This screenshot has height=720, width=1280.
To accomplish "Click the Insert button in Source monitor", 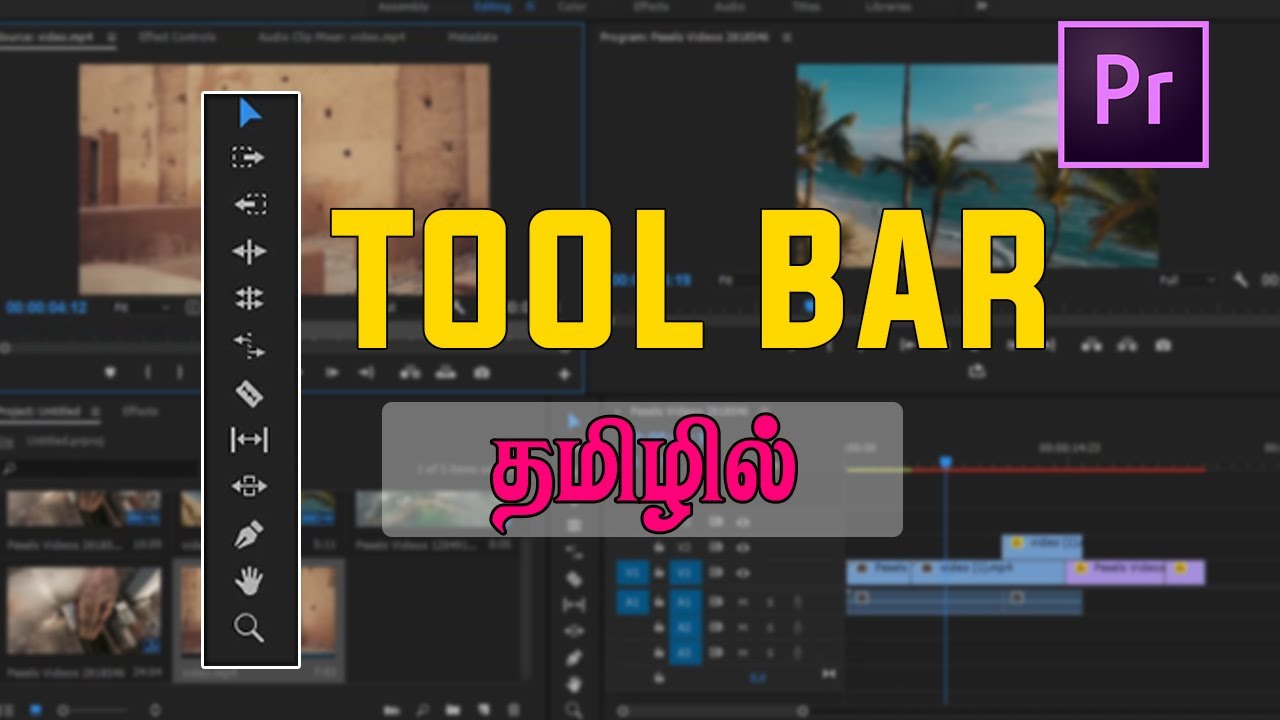I will point(410,372).
